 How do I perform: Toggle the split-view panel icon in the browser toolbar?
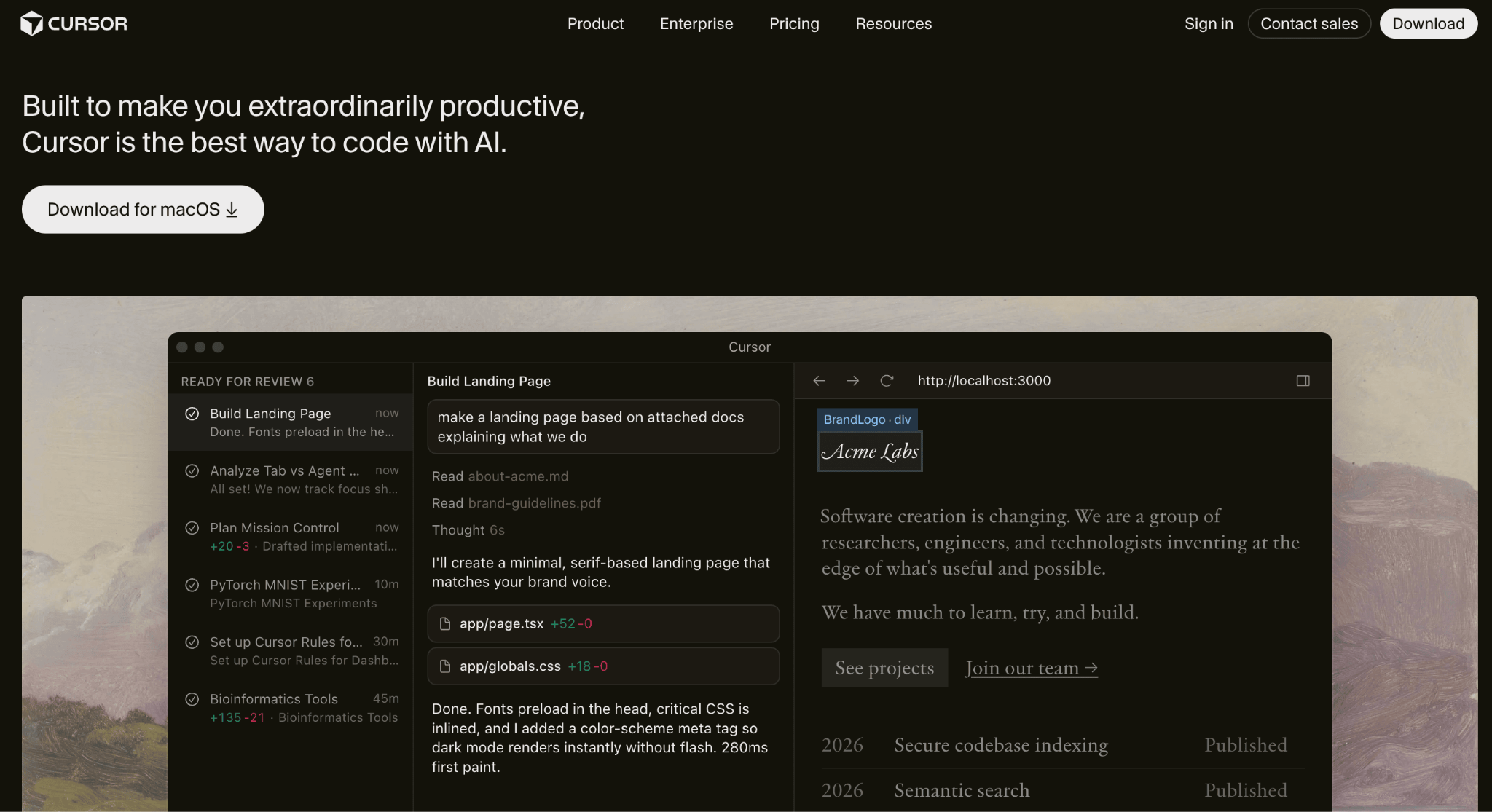click(1303, 380)
